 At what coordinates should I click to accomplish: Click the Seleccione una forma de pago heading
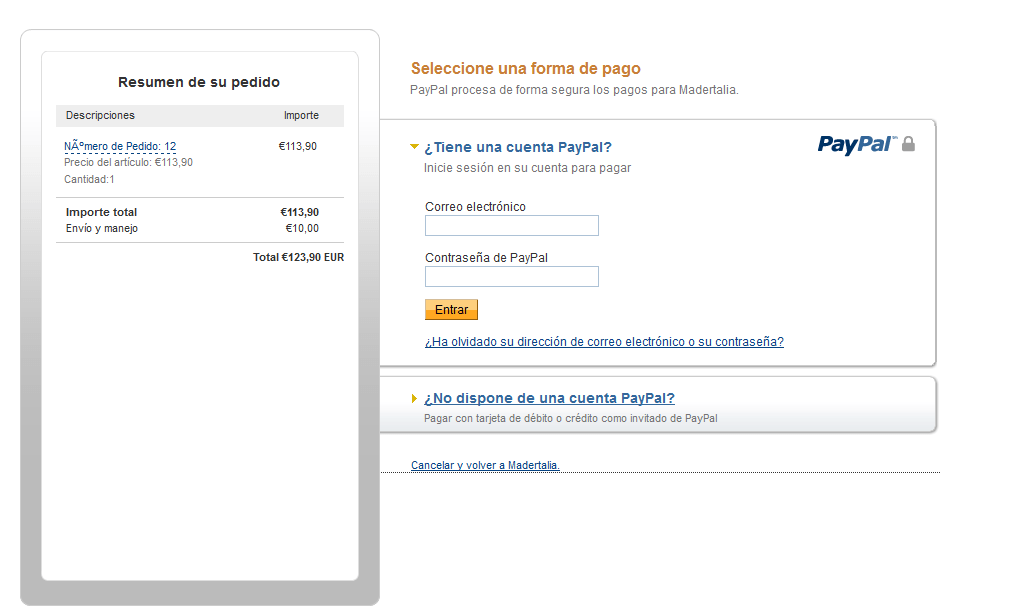pos(526,68)
